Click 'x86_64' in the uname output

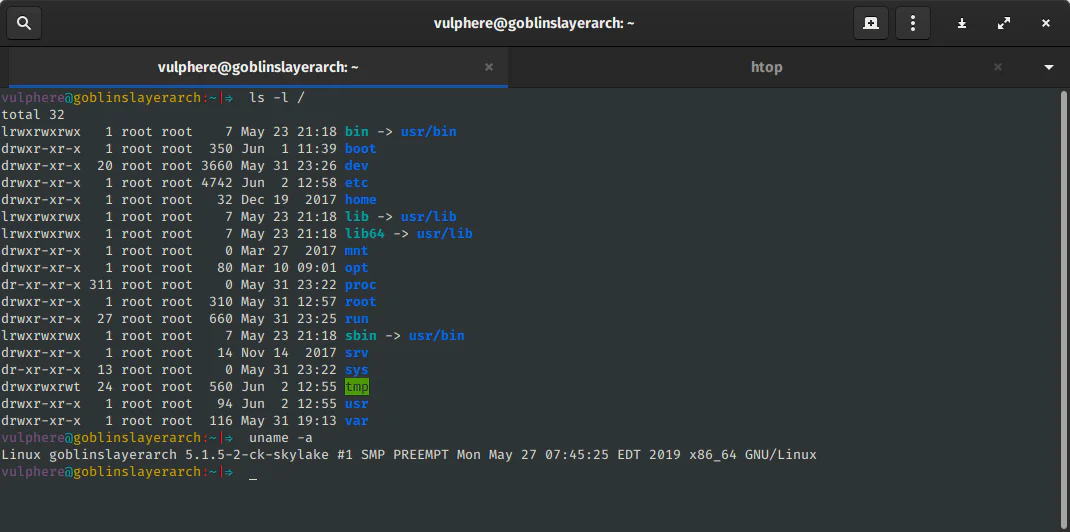pos(712,455)
